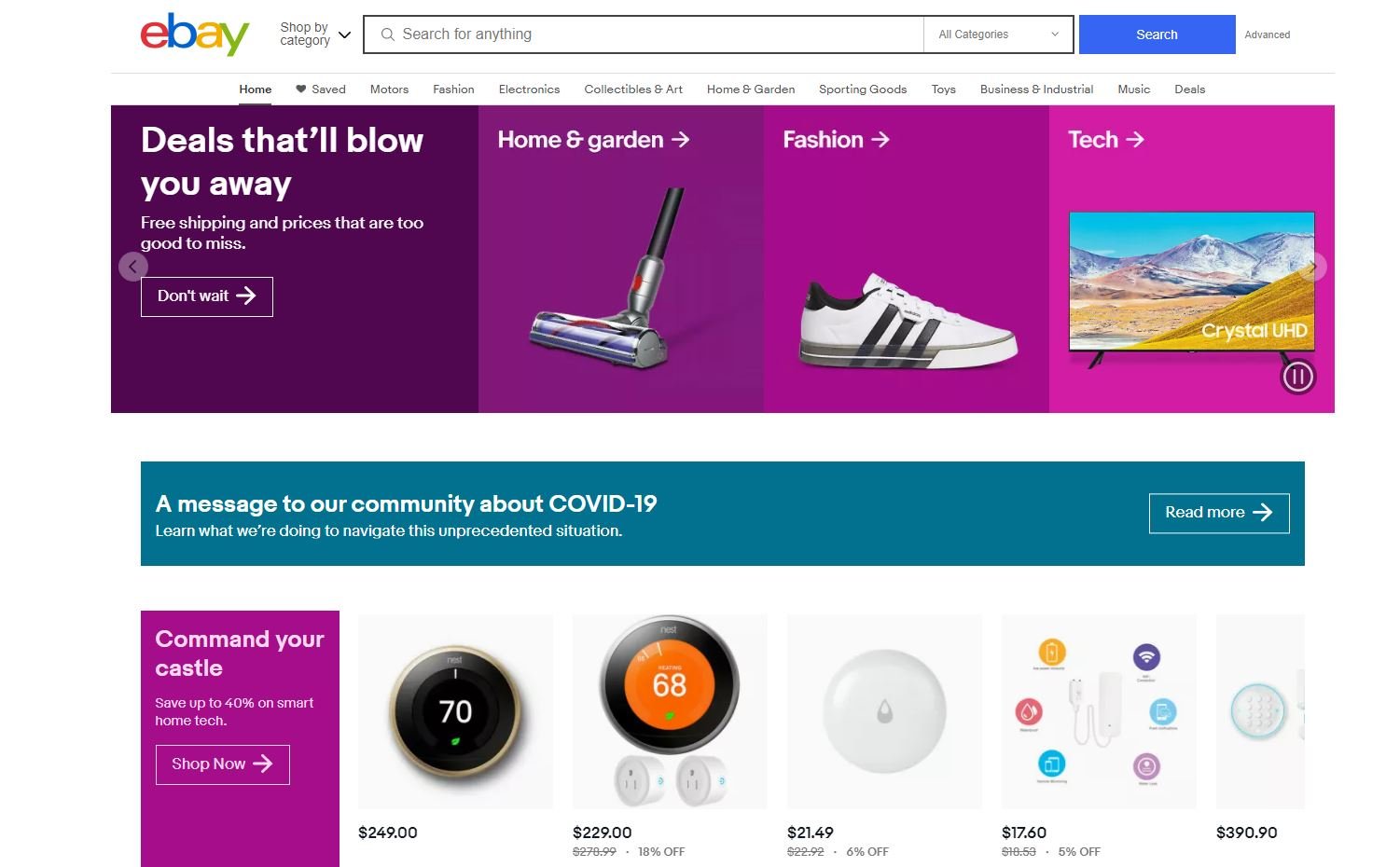Screen dimensions: 1400x867
Task: Select the Motors navigation tab
Action: click(x=388, y=89)
